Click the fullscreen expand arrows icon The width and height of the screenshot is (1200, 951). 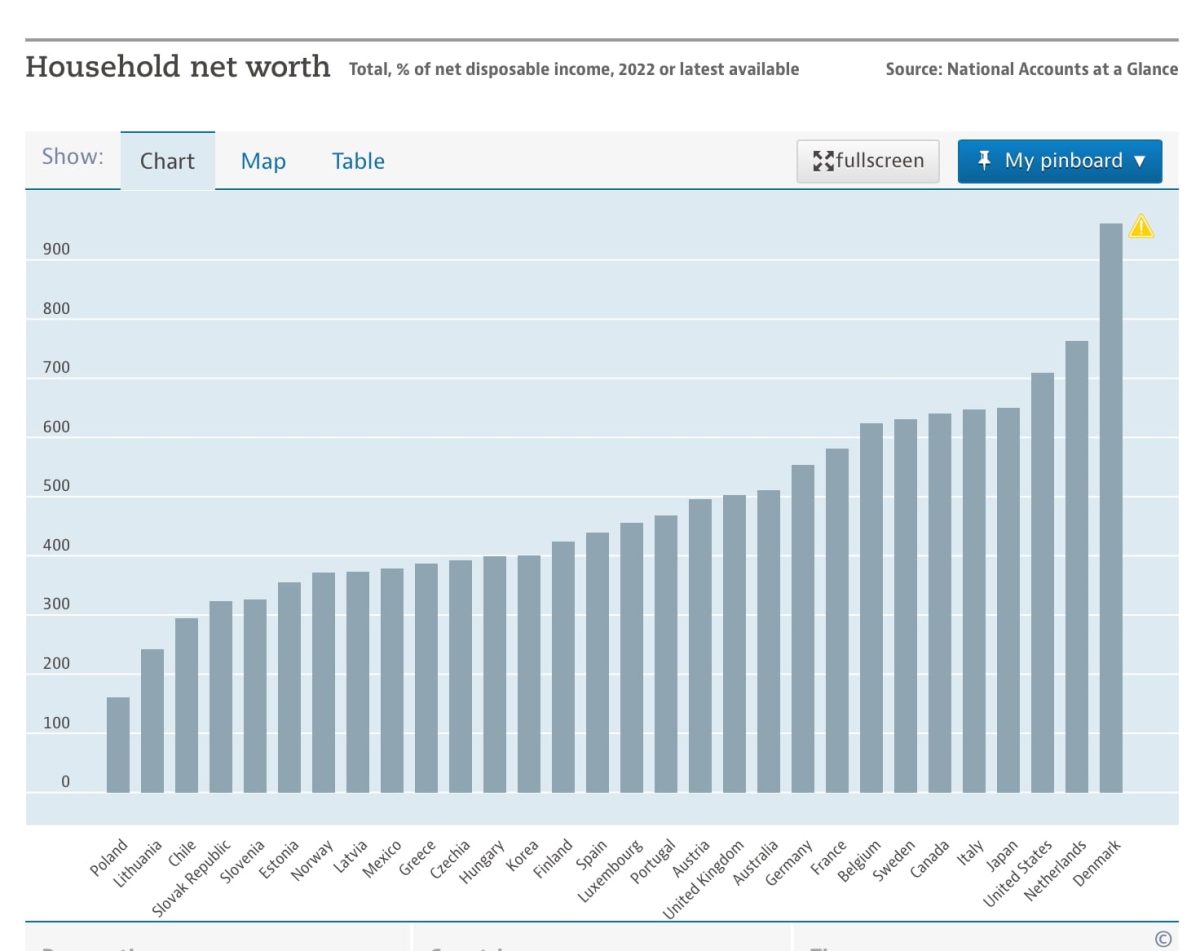(x=826, y=158)
